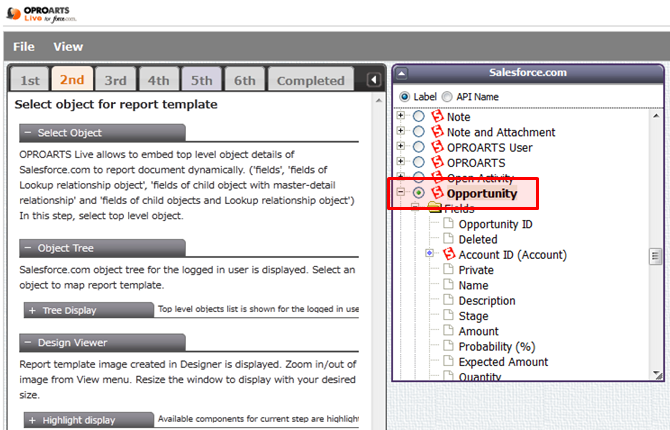Select the API Name radio button
Screen dimensions: 670x430
tap(447, 97)
